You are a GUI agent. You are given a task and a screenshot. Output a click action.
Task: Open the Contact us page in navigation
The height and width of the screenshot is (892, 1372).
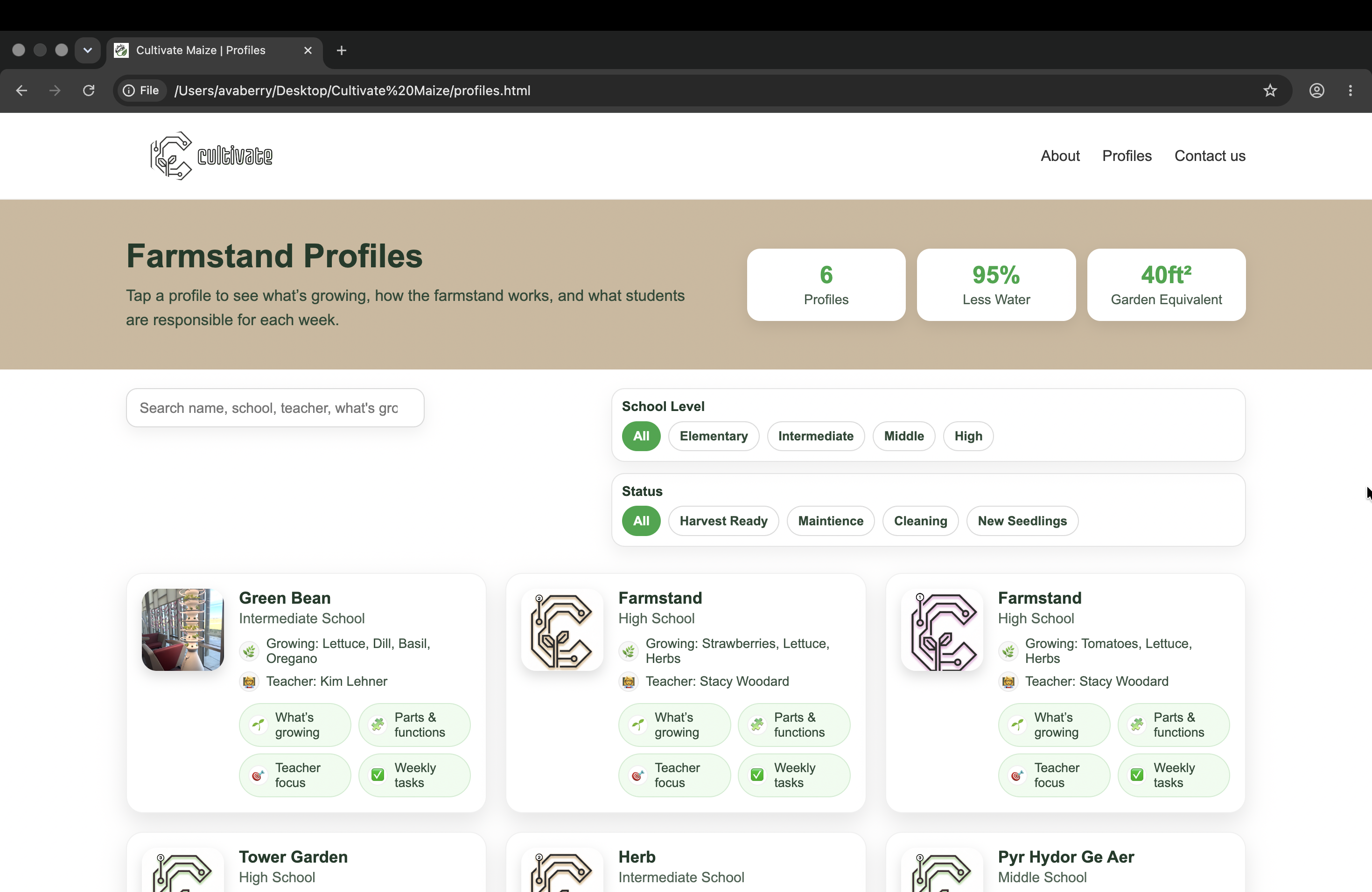coord(1210,155)
